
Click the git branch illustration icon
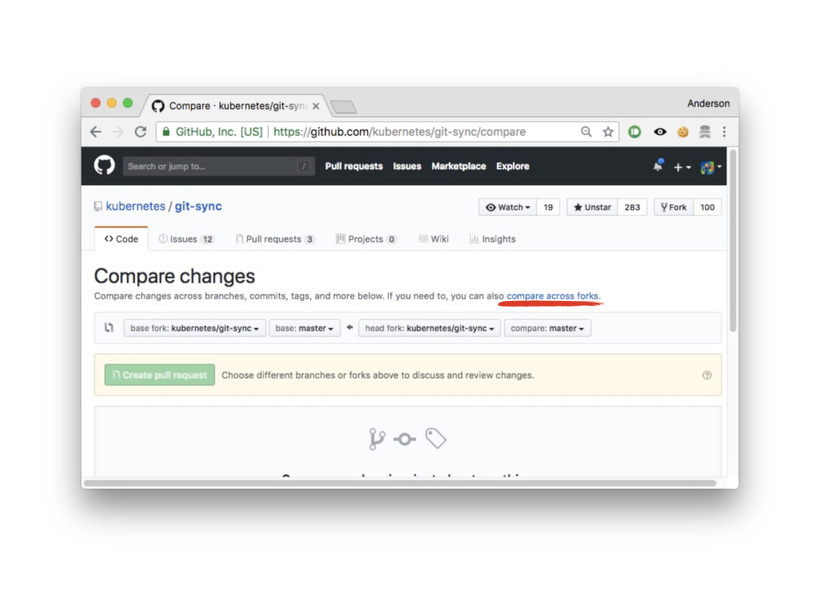point(377,439)
